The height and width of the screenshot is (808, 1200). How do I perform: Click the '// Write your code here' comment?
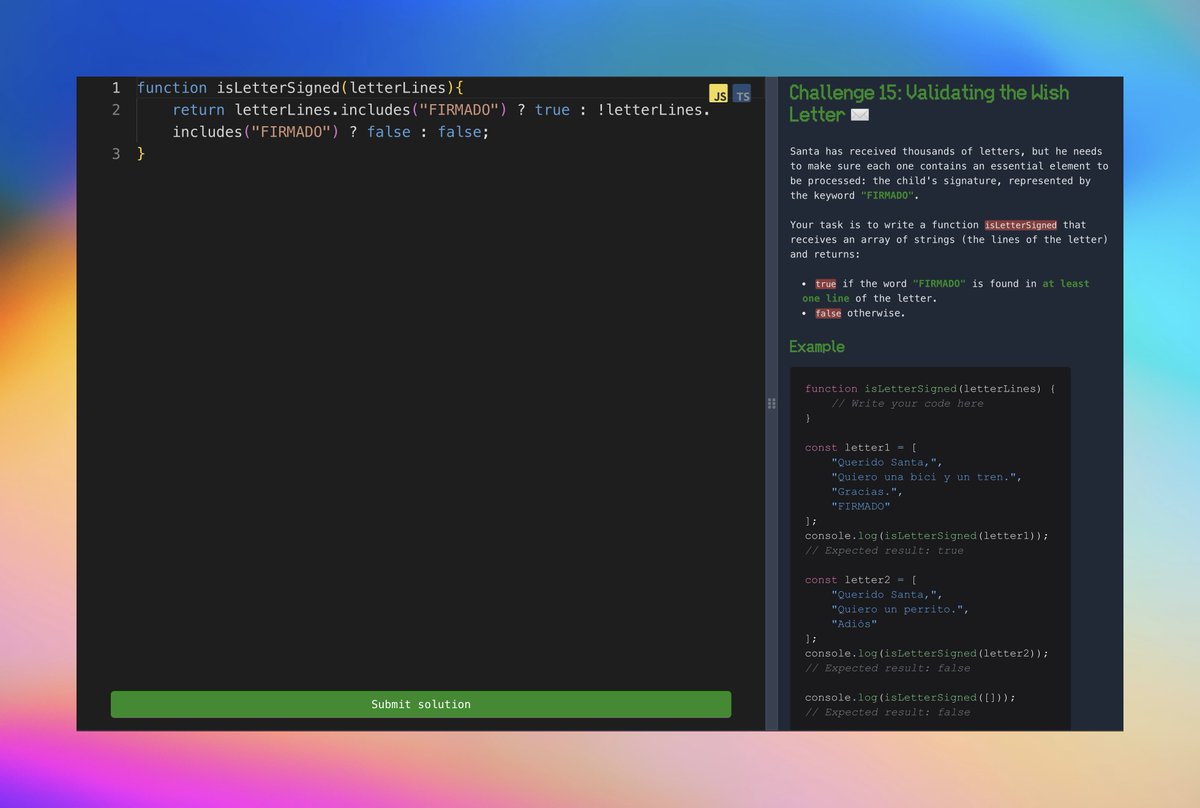[x=907, y=403]
